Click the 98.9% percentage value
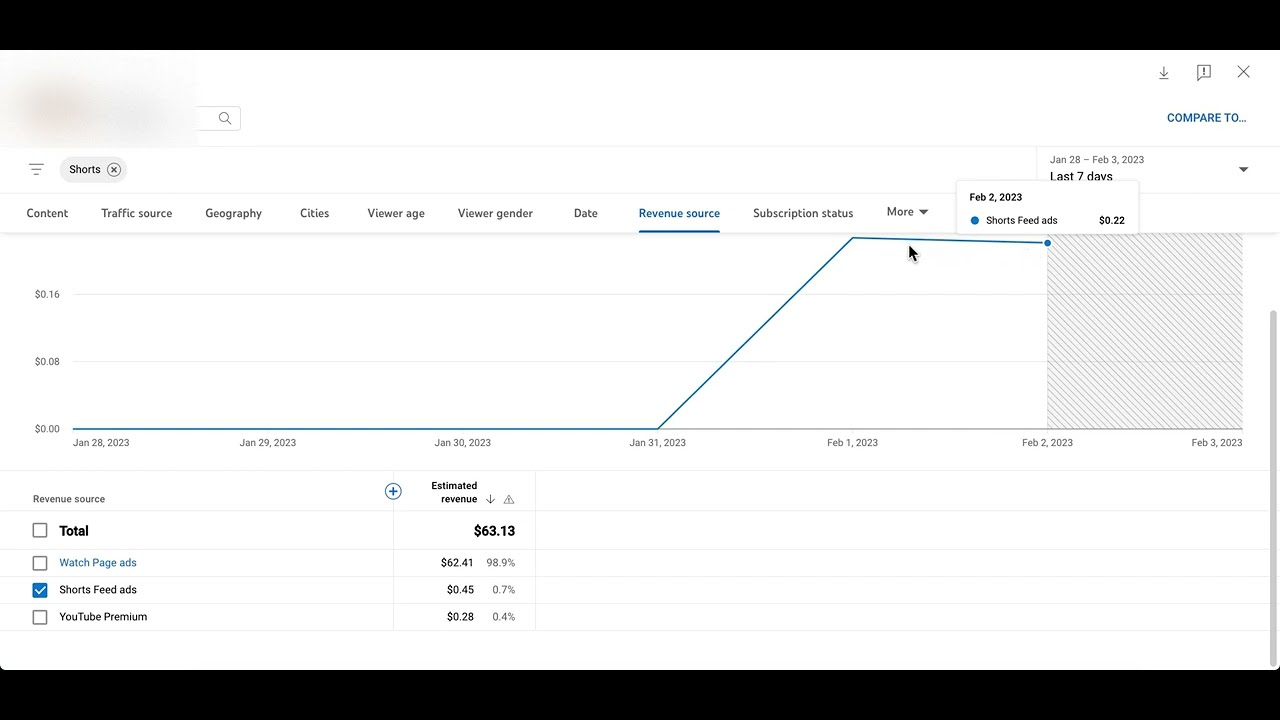 tap(500, 563)
